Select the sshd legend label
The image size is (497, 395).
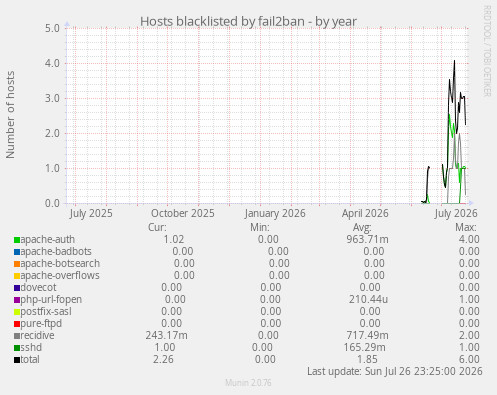(x=31, y=347)
